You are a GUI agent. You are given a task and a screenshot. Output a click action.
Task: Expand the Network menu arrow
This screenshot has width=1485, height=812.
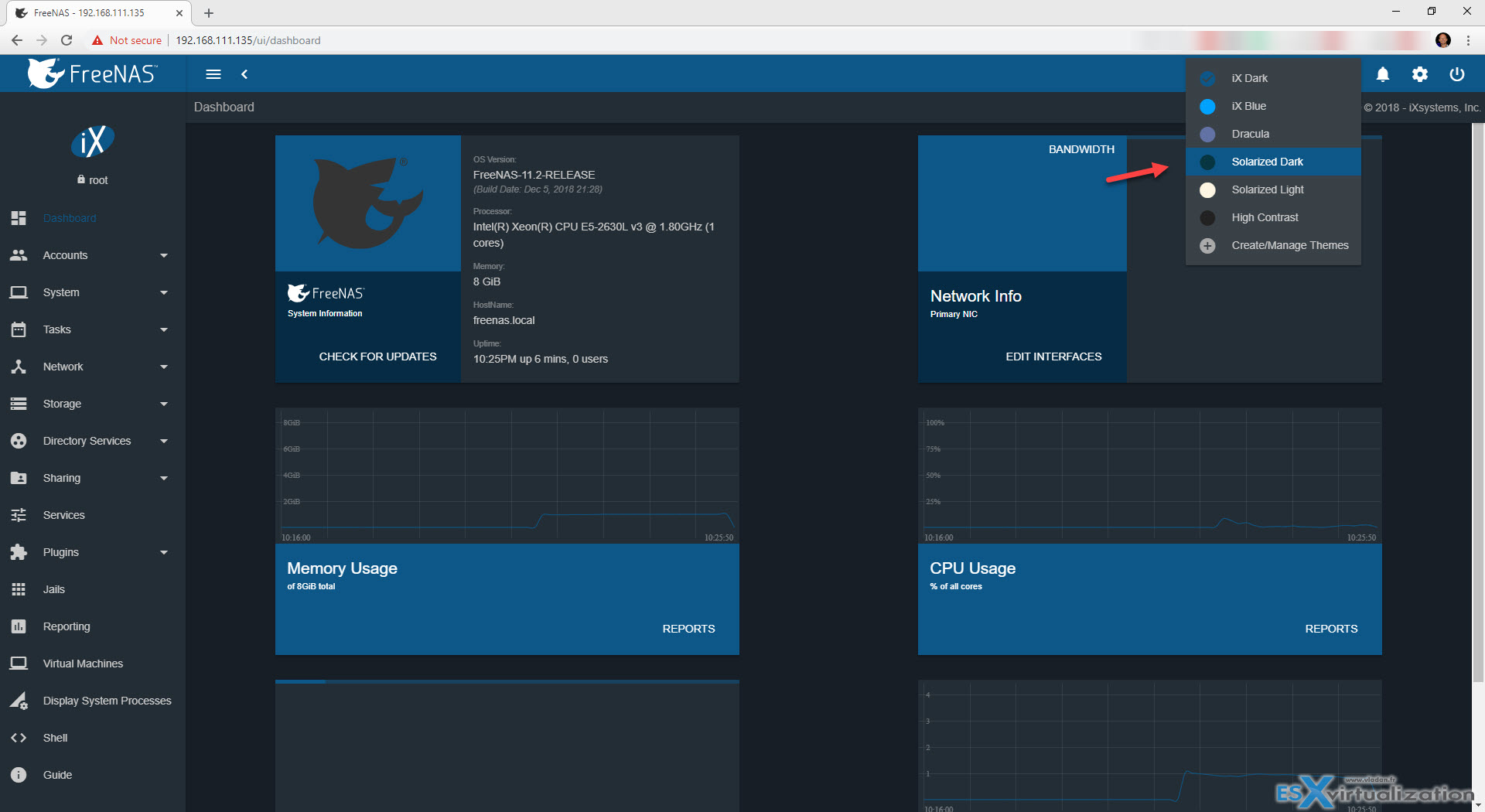[x=164, y=367]
